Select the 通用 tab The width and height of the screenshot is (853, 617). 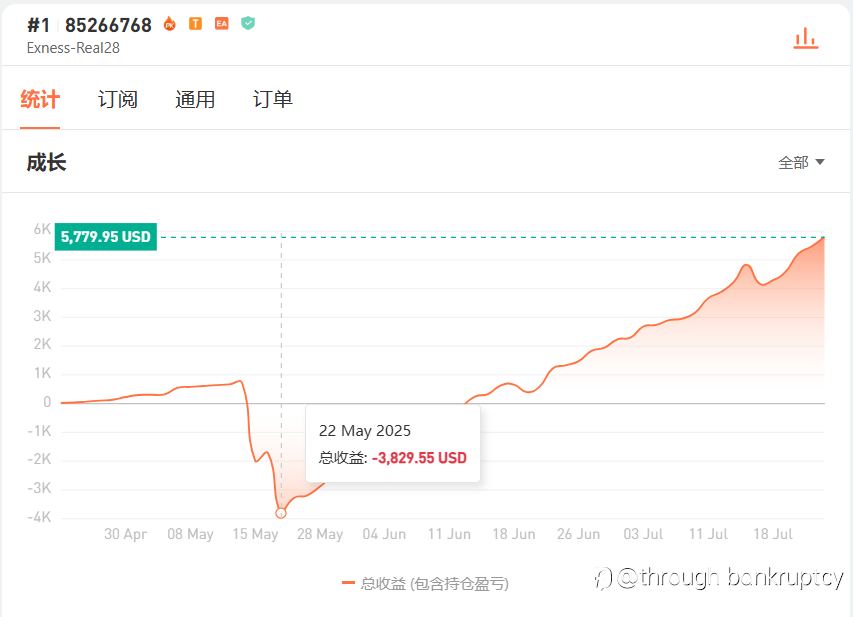coord(195,99)
